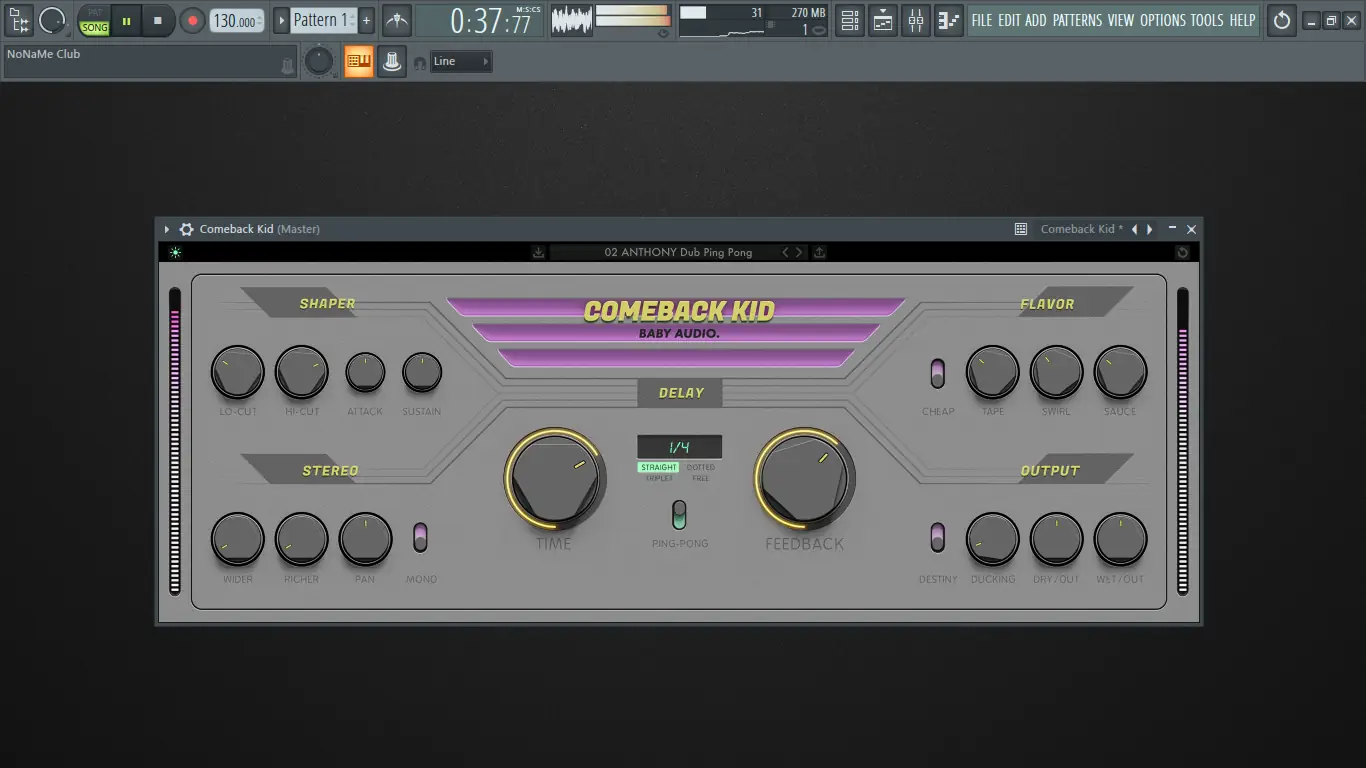1366x768 pixels.
Task: Open the VIEW menu
Action: click(x=1121, y=20)
